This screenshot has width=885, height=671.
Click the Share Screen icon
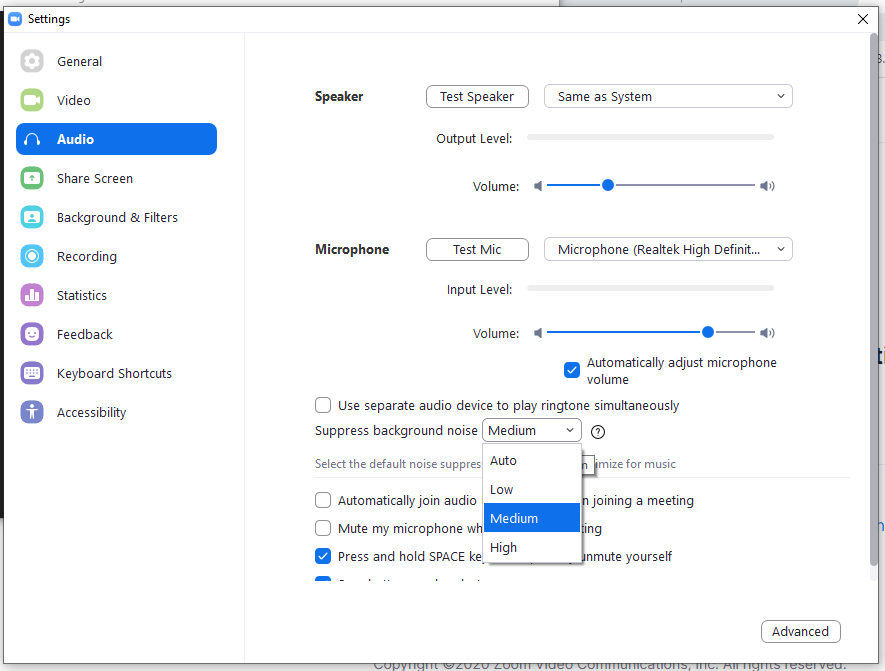(32, 178)
